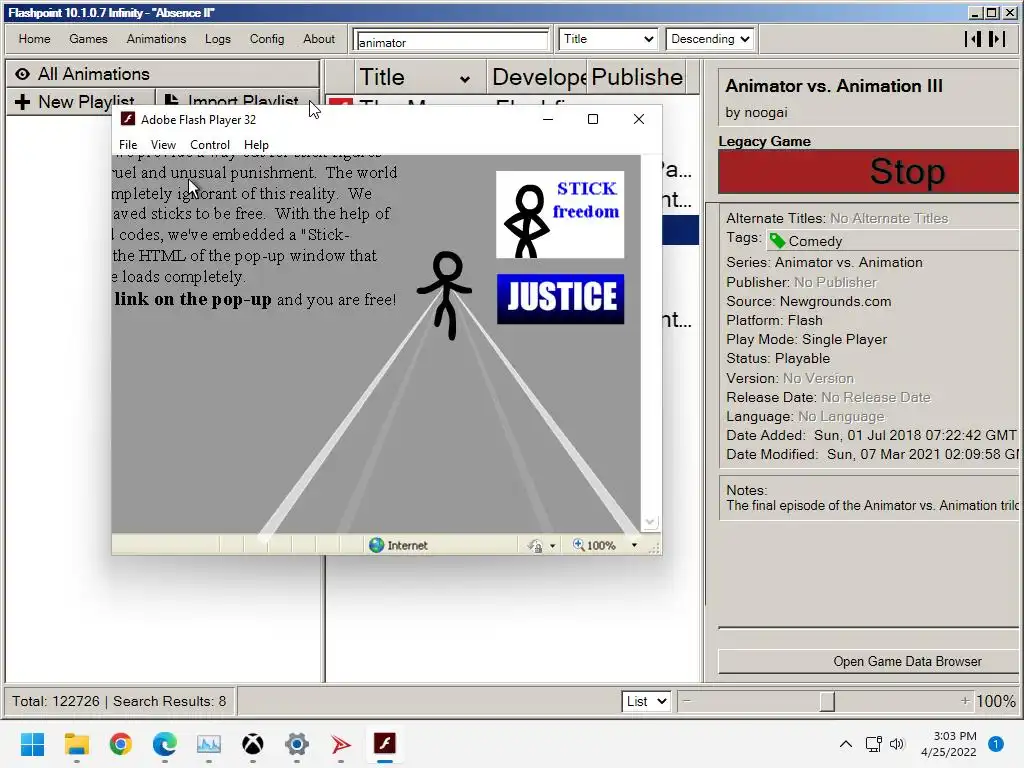
Task: Open the About tab
Action: click(x=319, y=39)
